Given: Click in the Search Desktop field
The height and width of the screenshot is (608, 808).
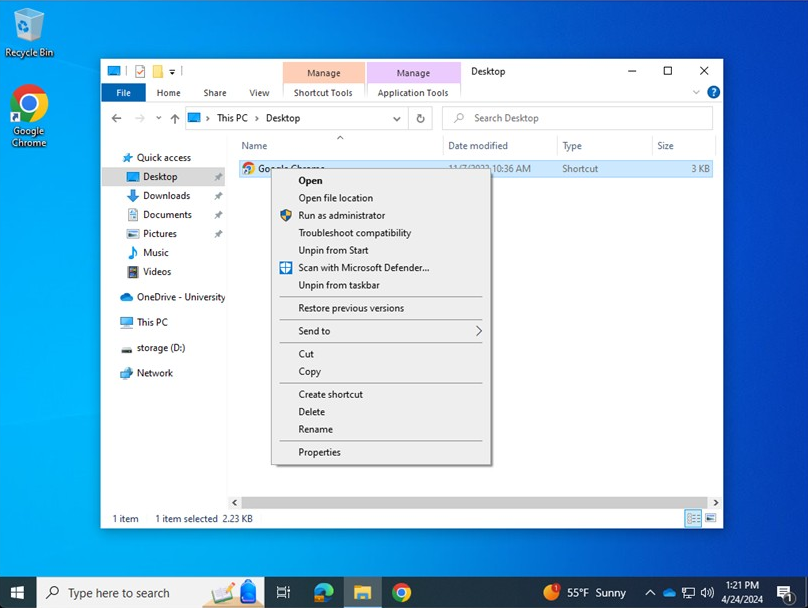Looking at the screenshot, I should (x=578, y=118).
